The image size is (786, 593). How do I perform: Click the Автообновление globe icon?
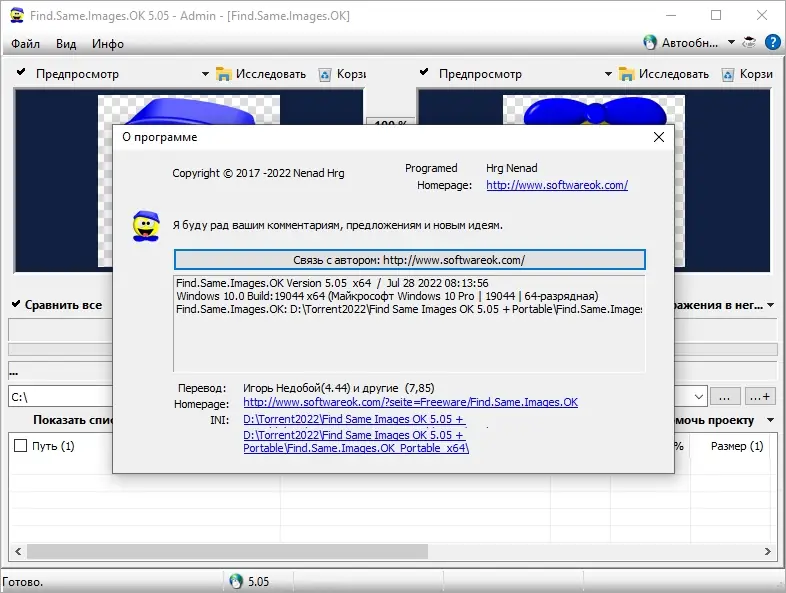point(650,43)
